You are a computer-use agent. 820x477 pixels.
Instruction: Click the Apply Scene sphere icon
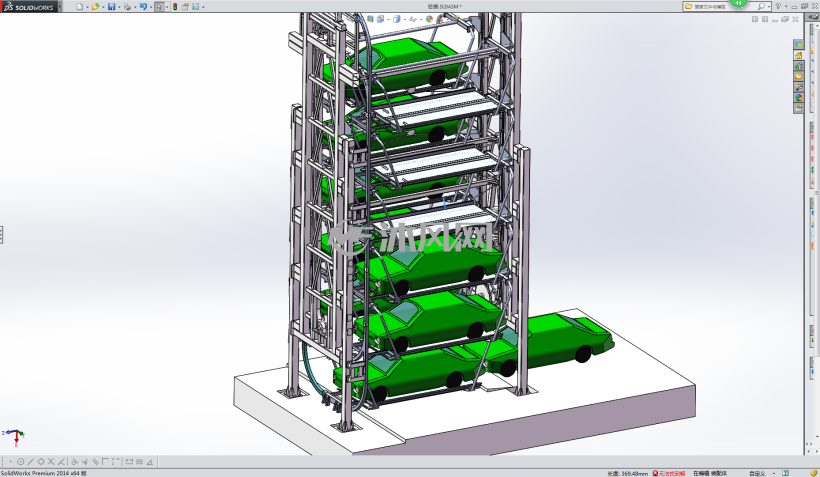(x=440, y=19)
